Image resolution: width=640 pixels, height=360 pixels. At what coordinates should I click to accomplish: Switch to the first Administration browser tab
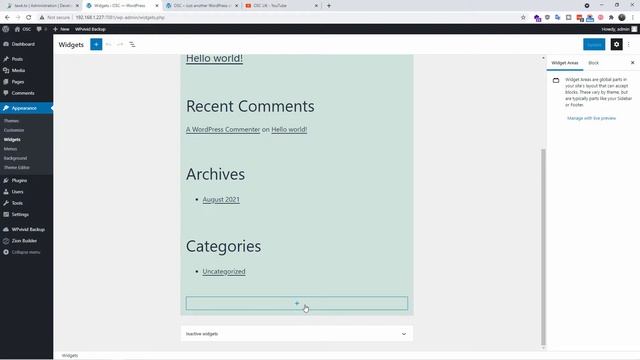[42, 6]
